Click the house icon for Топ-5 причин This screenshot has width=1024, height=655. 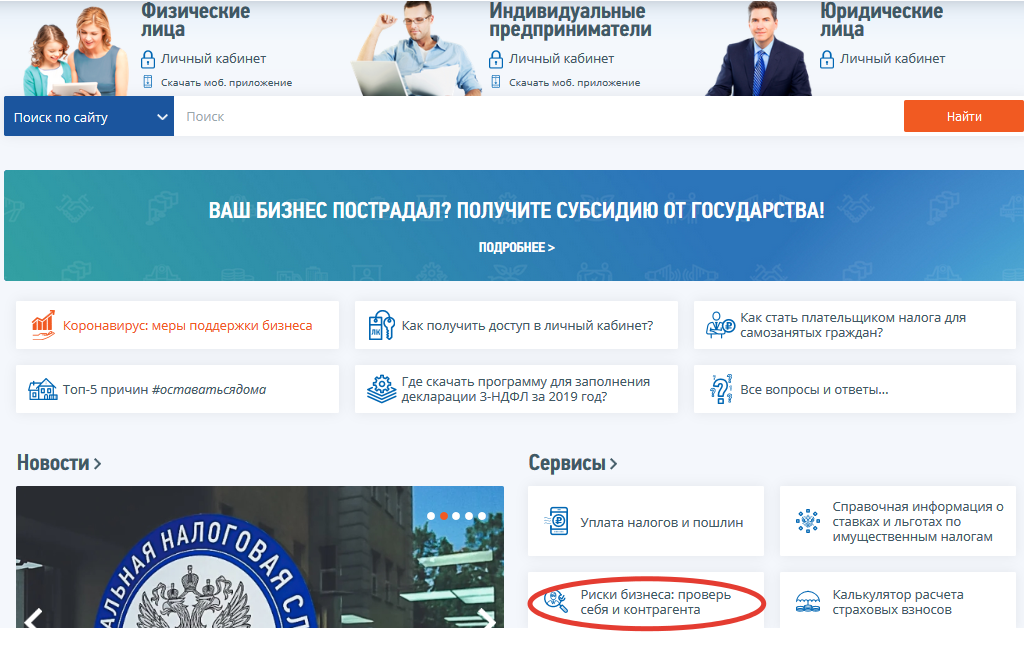pyautogui.click(x=42, y=389)
